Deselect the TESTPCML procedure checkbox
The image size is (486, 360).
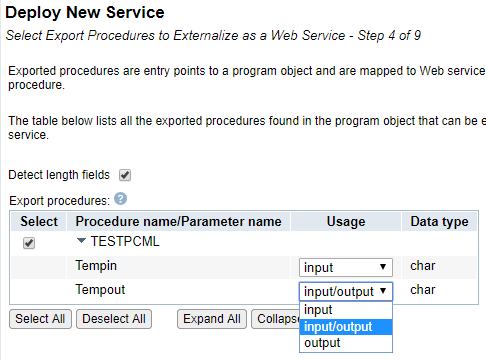[x=29, y=243]
